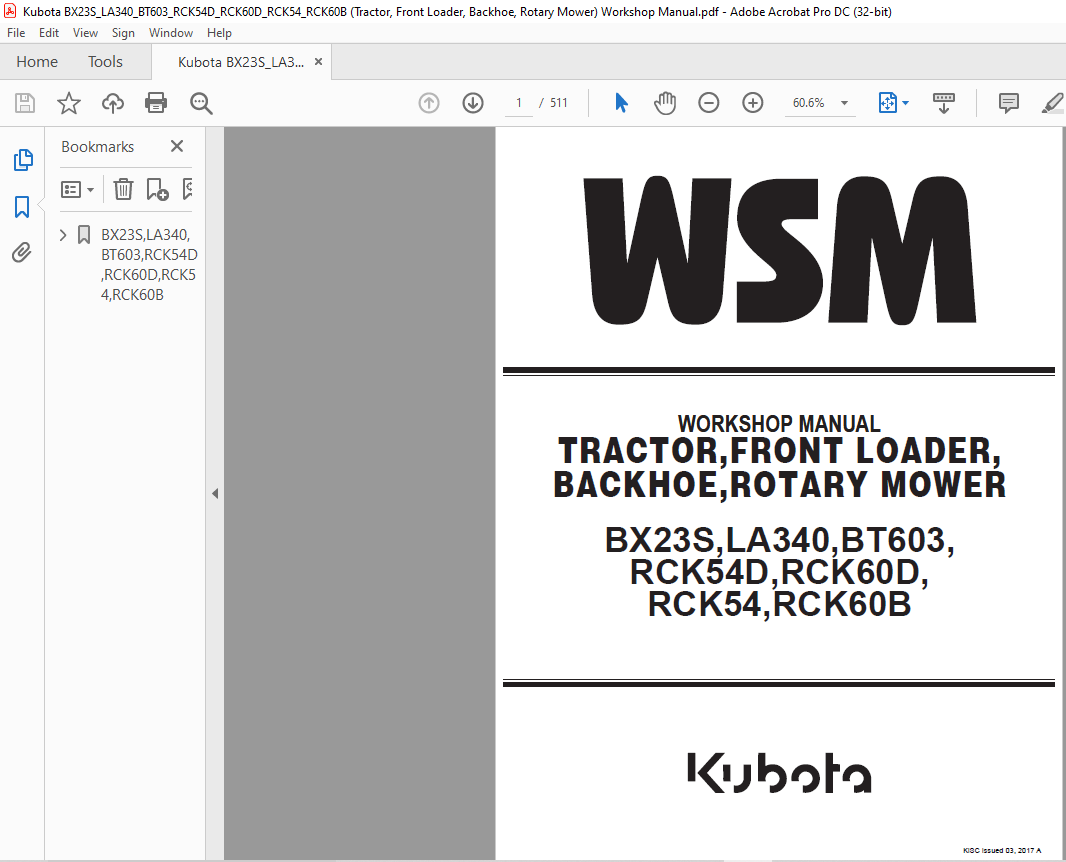Click the scrolling mode toolbar icon

pyautogui.click(x=944, y=103)
